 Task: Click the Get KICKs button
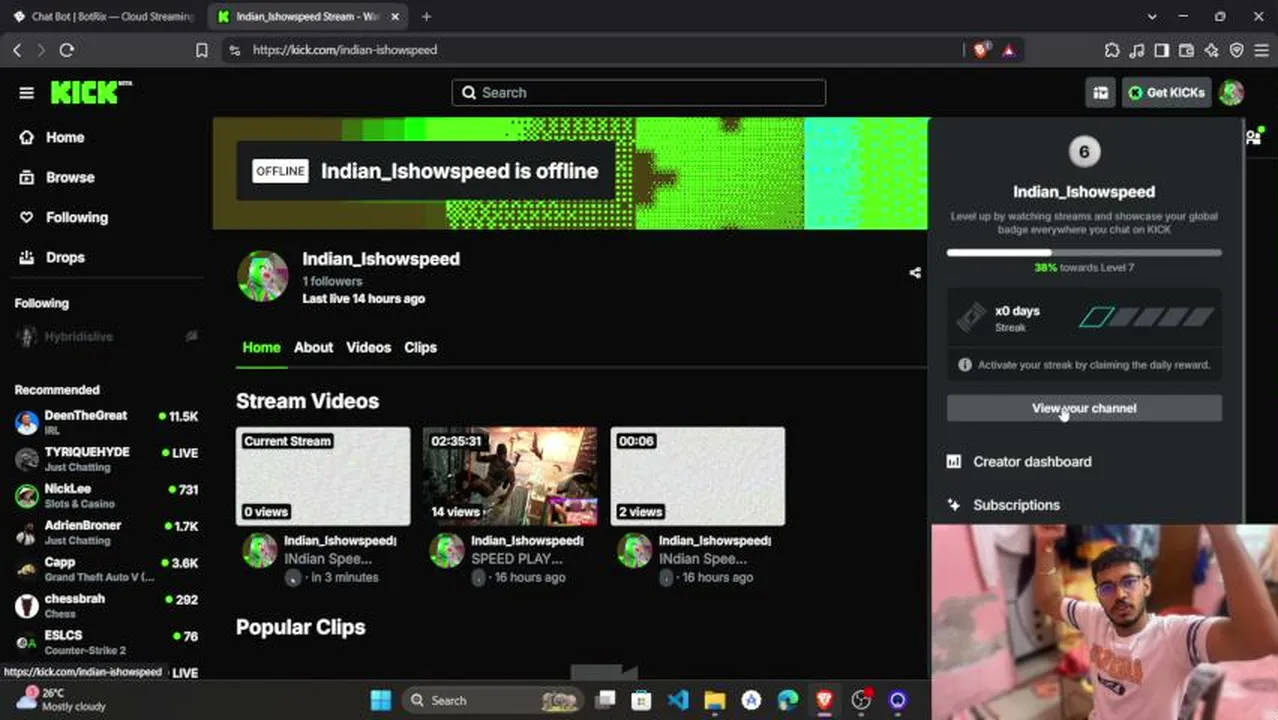(x=1166, y=92)
